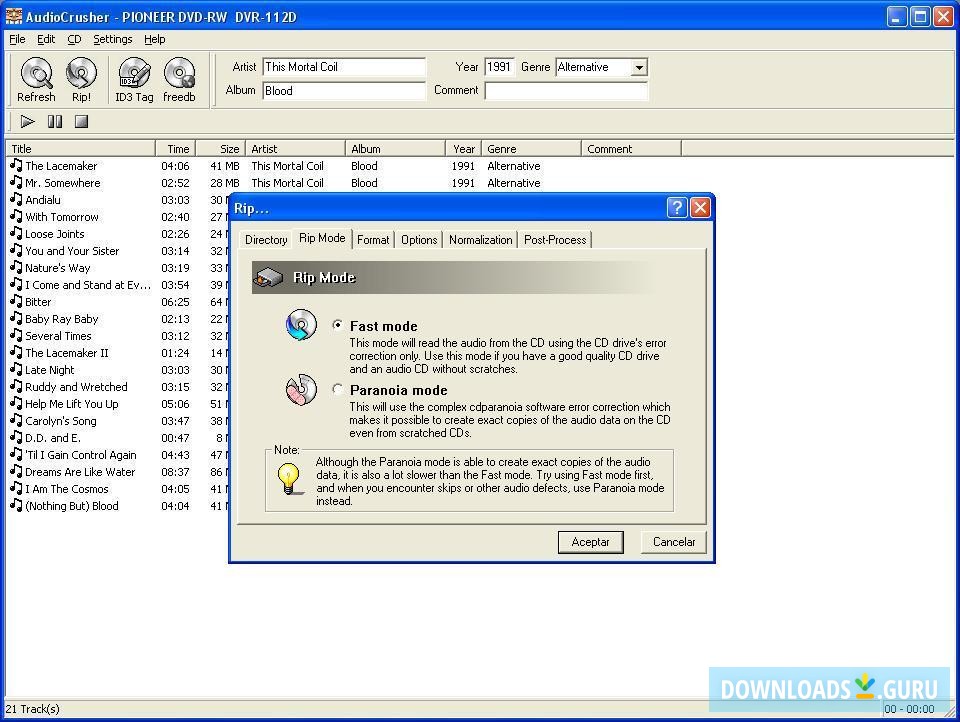Pause playback with the Pause button

[55, 121]
